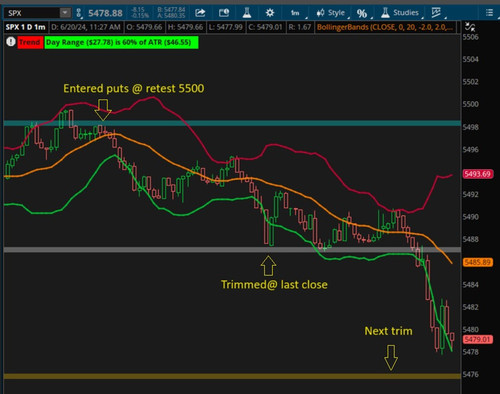The width and height of the screenshot is (500, 394).
Task: Click the red Trend label
Action: (30, 42)
